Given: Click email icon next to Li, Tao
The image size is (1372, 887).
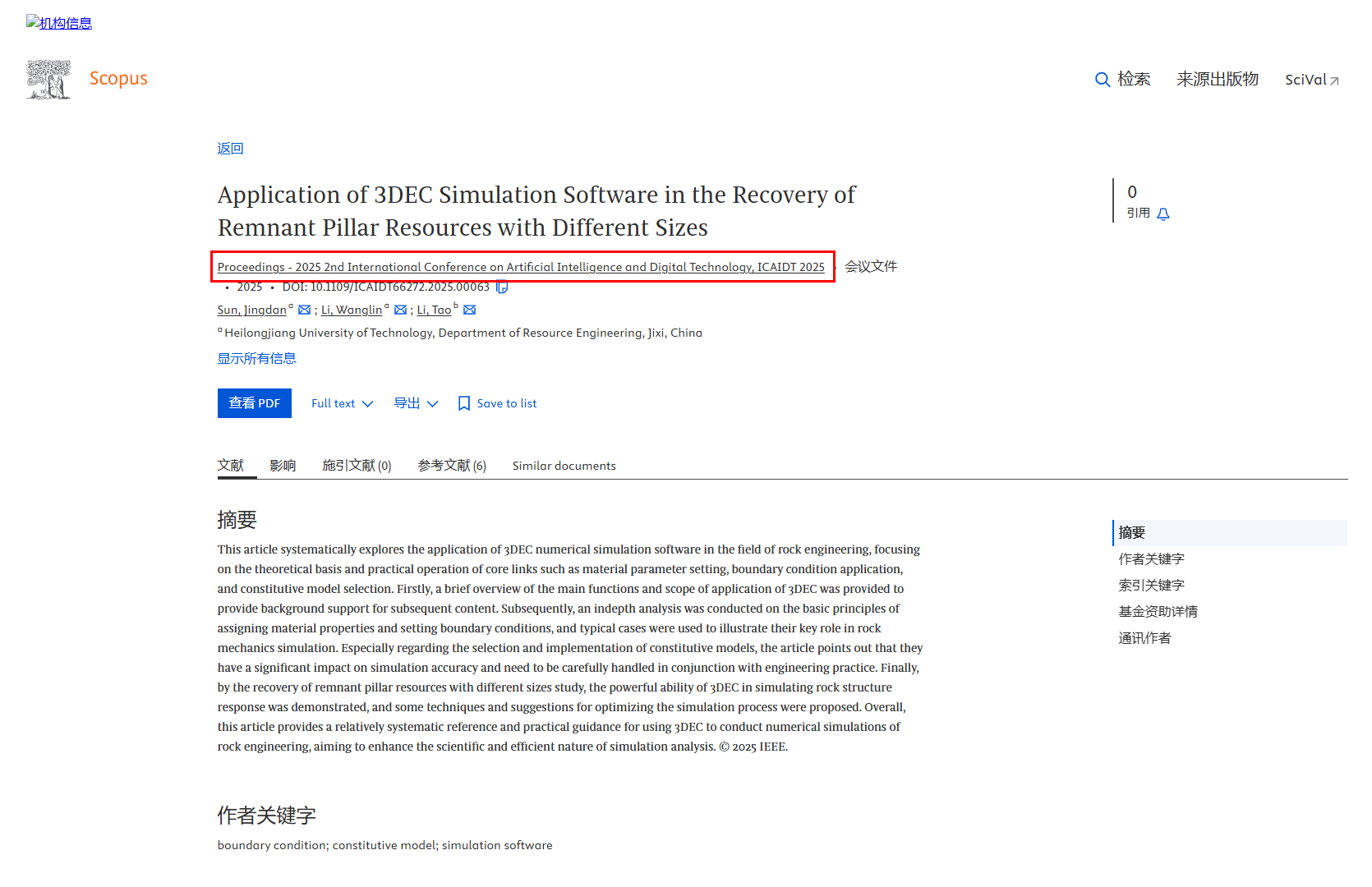Looking at the screenshot, I should pyautogui.click(x=469, y=310).
